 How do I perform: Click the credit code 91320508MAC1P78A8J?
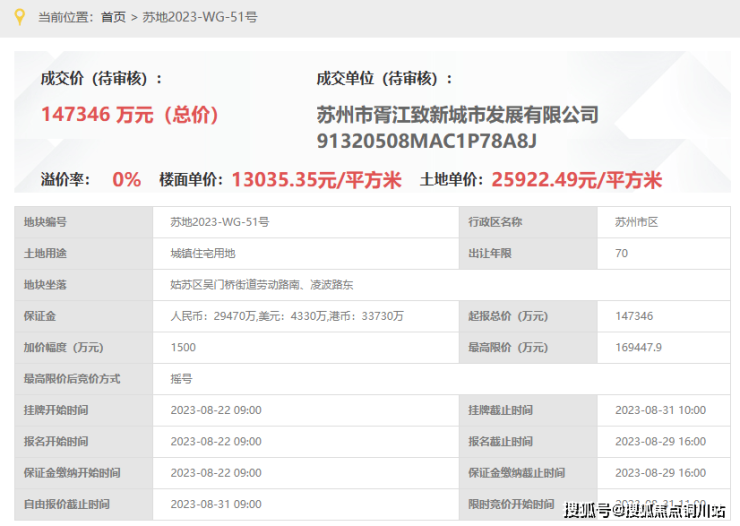[x=427, y=140]
